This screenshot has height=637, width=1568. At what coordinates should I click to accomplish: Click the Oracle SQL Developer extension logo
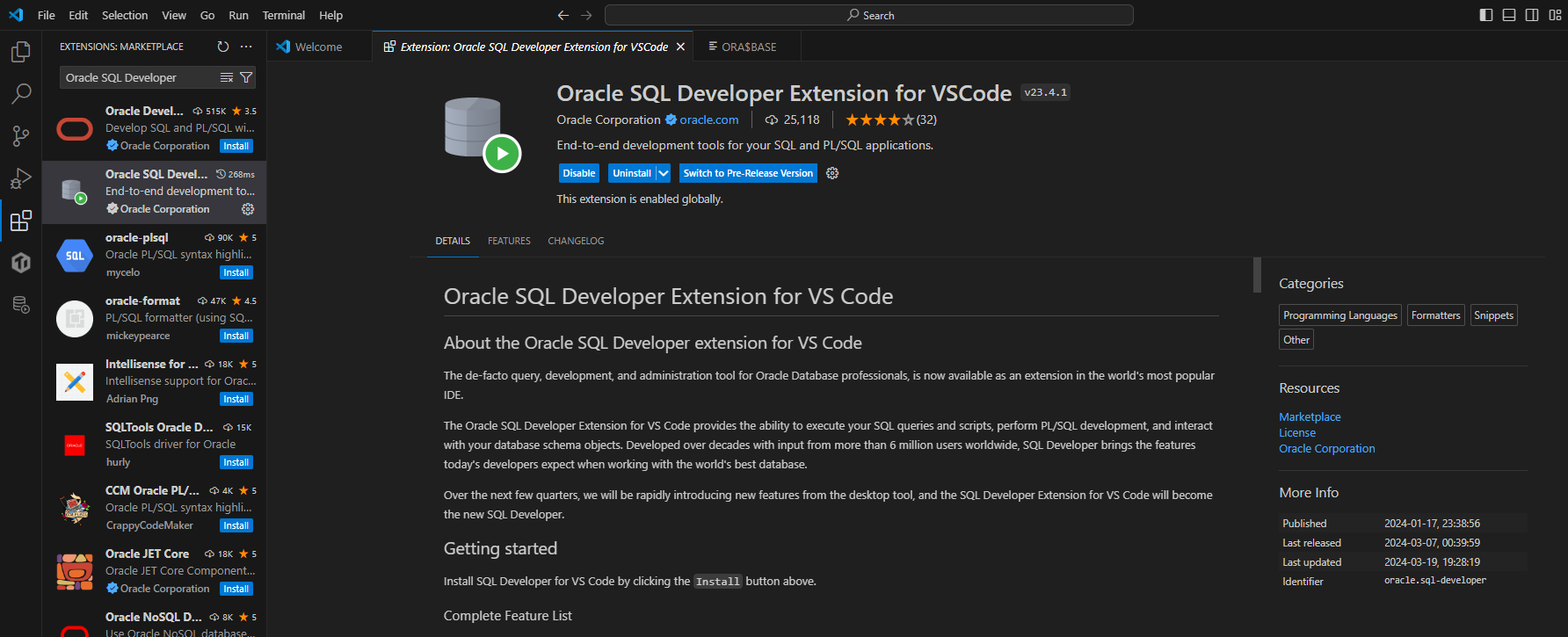click(482, 134)
